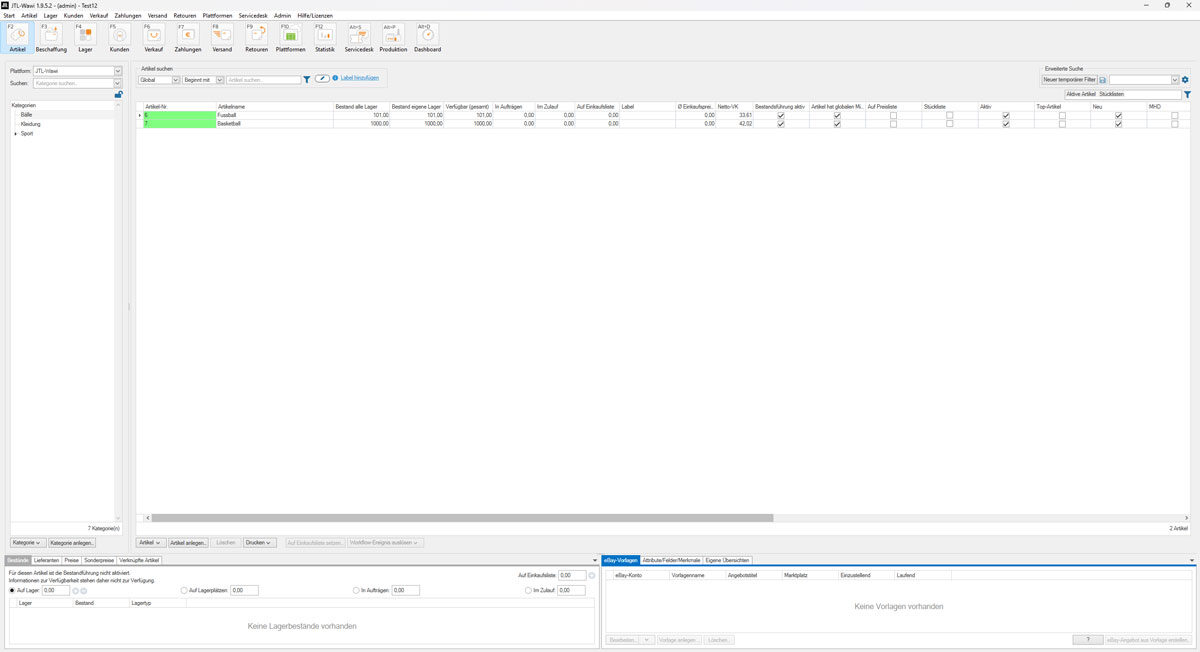Switch to the Lieferanten tab
The width and height of the screenshot is (1200, 652).
point(46,560)
